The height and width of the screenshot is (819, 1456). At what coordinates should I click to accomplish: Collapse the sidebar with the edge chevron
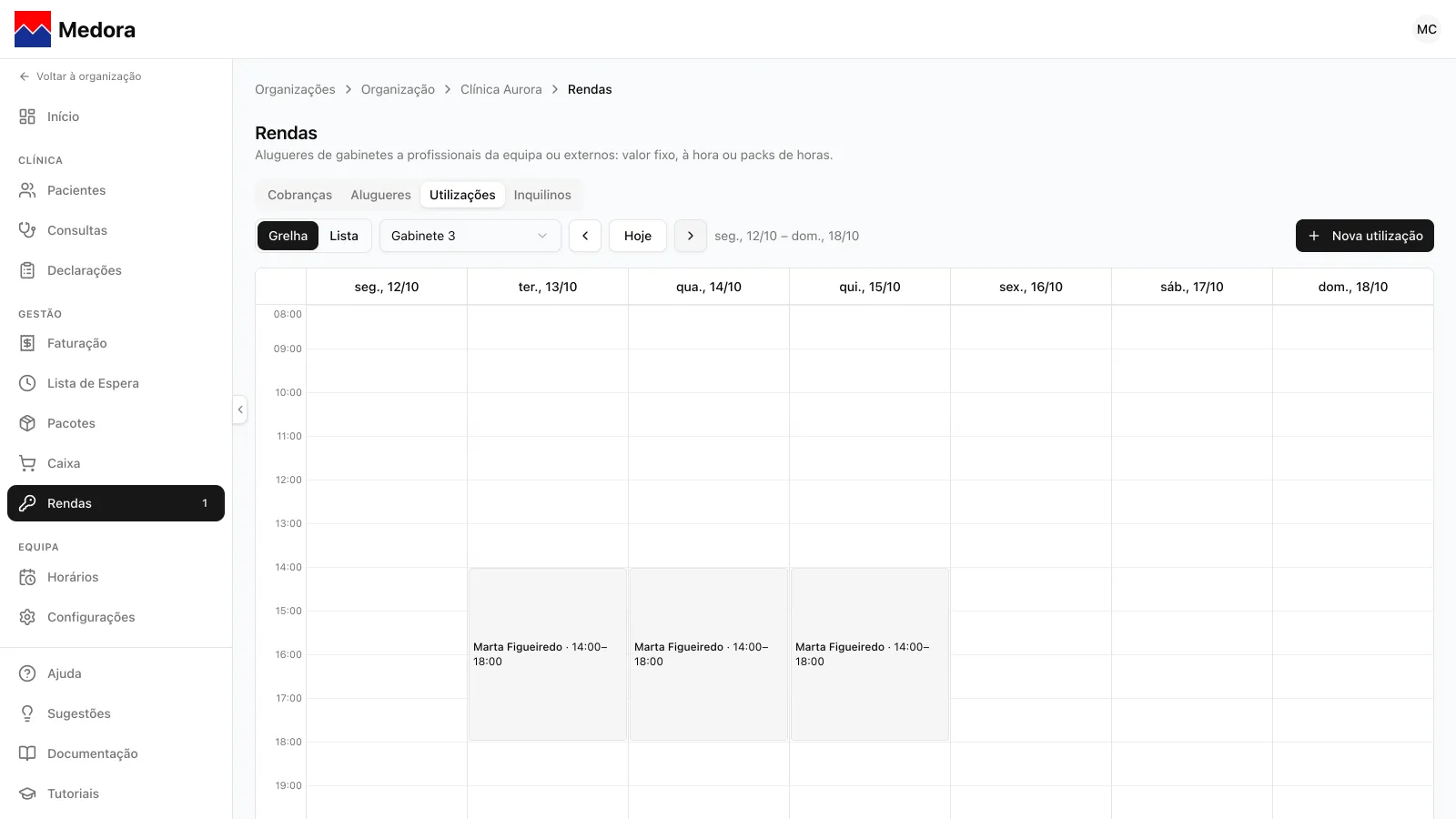pos(240,409)
